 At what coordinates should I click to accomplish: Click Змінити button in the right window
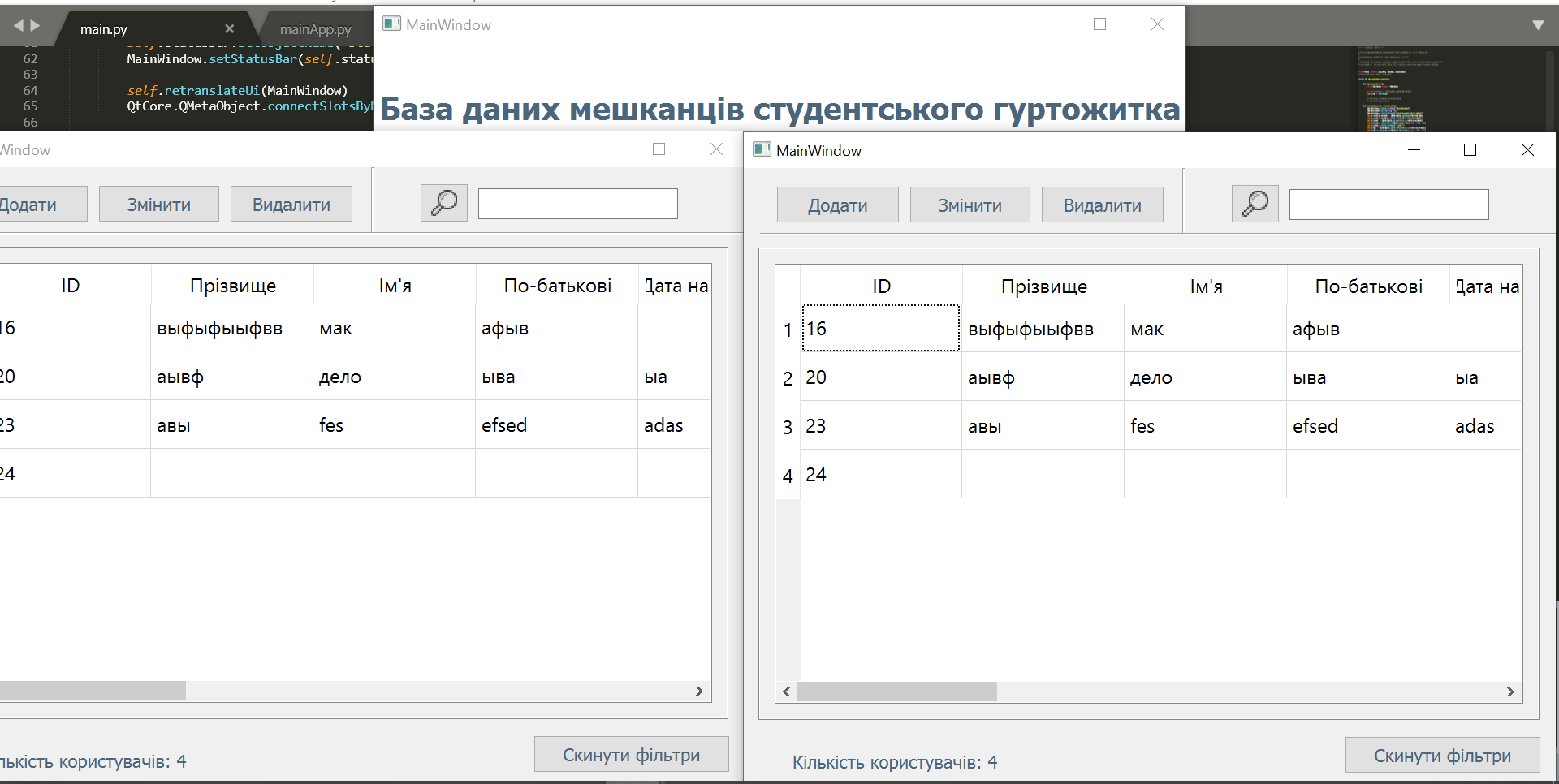(970, 205)
